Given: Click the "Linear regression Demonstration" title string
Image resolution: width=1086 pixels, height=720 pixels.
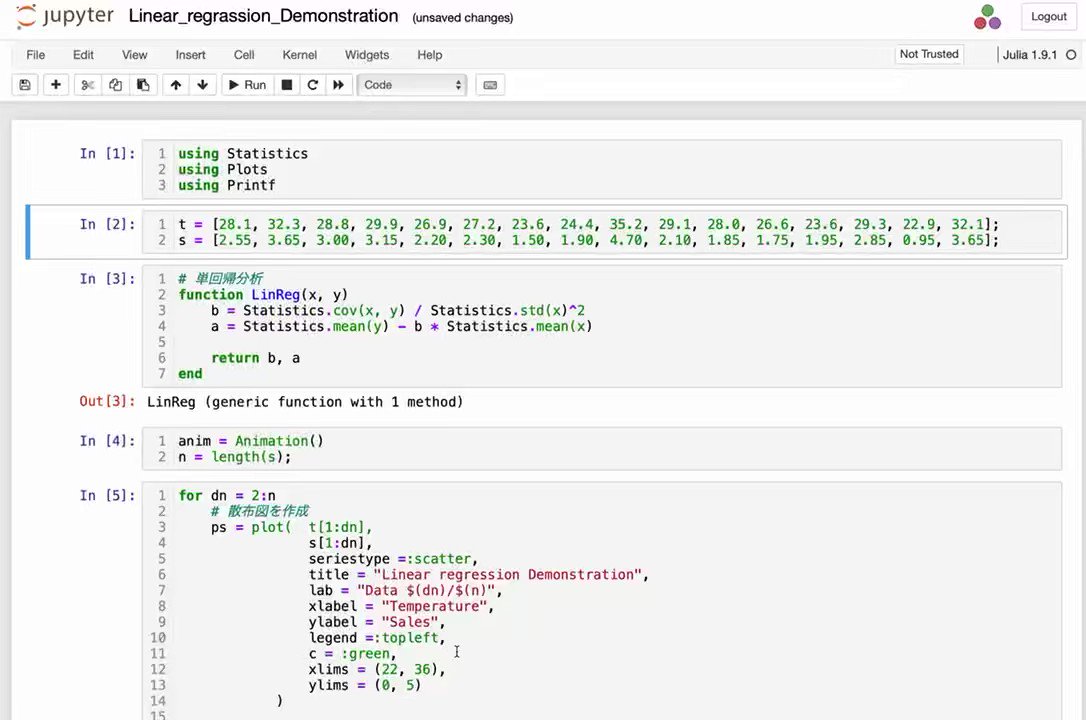Looking at the screenshot, I should [x=508, y=575].
